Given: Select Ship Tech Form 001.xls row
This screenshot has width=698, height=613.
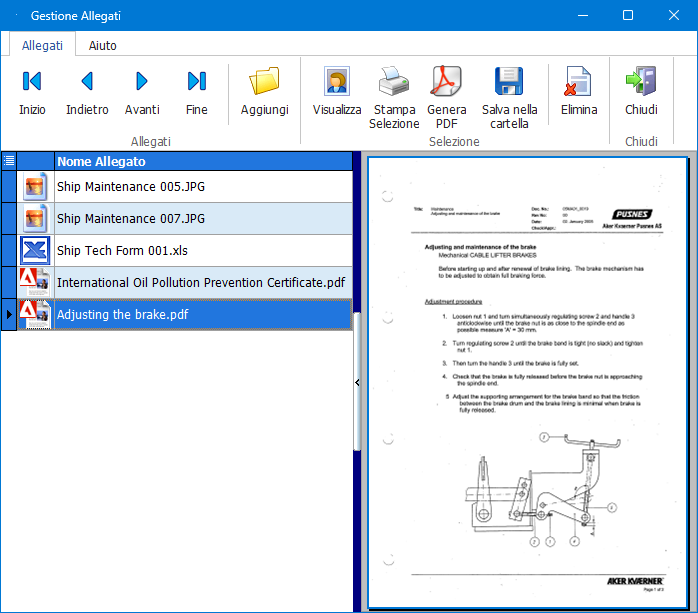Looking at the screenshot, I should 185,251.
